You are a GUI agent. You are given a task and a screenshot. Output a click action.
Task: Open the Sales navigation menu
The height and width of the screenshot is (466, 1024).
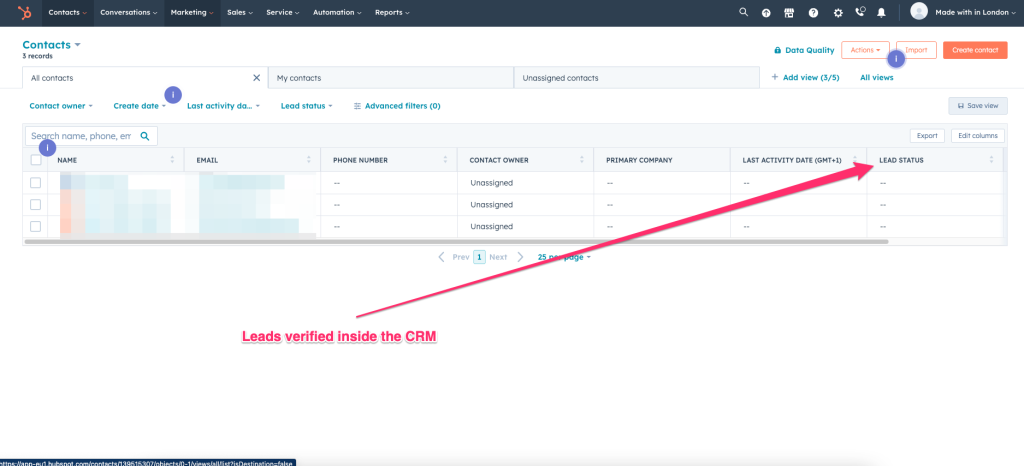click(x=240, y=12)
